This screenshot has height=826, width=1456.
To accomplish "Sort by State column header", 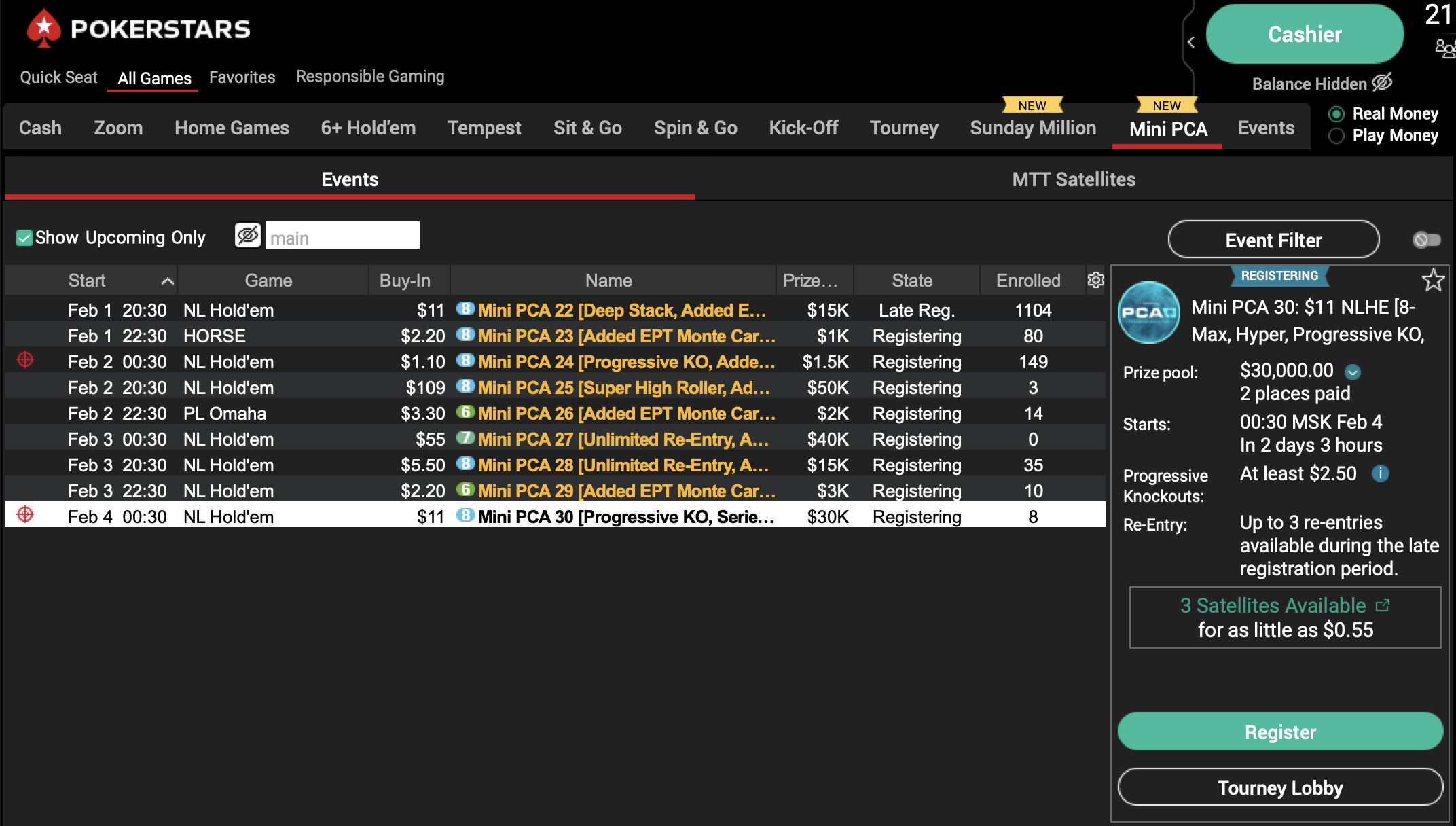I will tap(912, 281).
